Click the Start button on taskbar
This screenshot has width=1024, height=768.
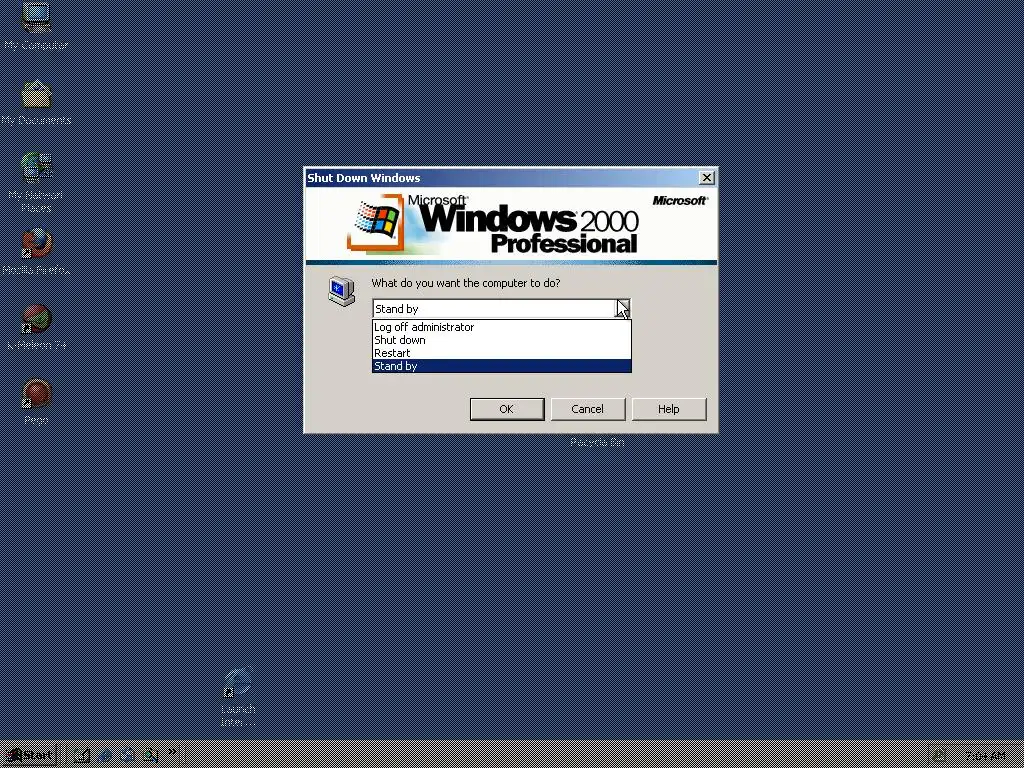pyautogui.click(x=29, y=755)
